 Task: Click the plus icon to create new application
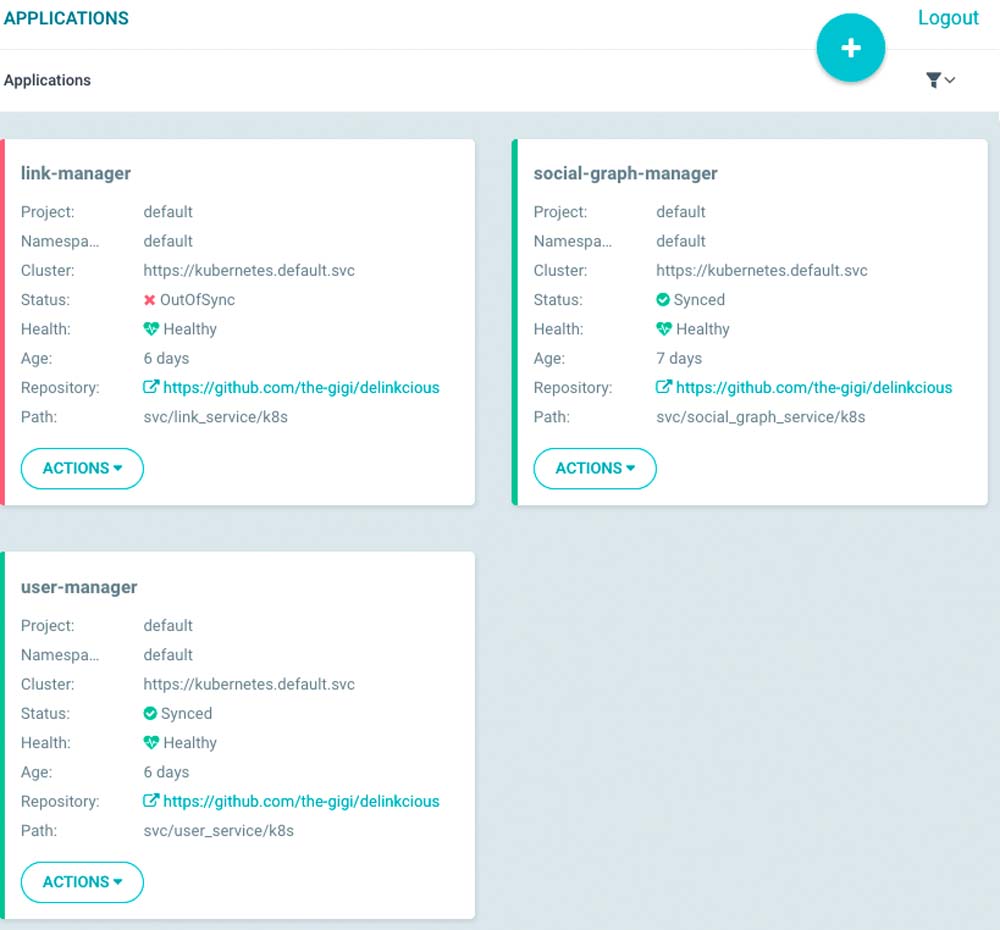click(x=850, y=48)
